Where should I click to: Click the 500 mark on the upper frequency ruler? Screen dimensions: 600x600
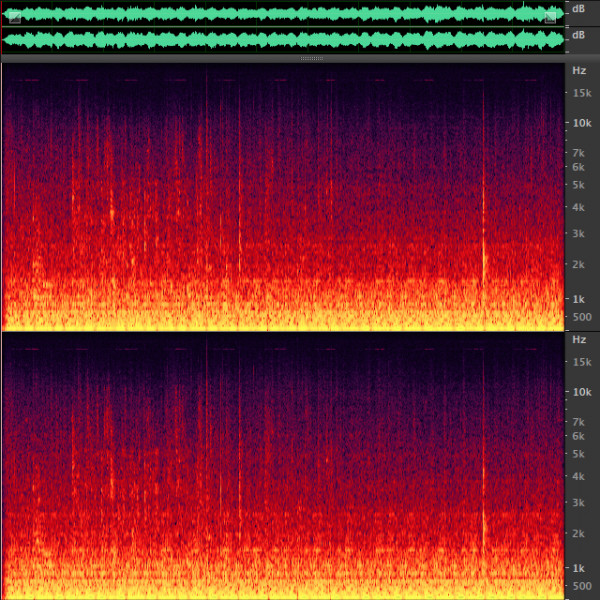(x=579, y=317)
